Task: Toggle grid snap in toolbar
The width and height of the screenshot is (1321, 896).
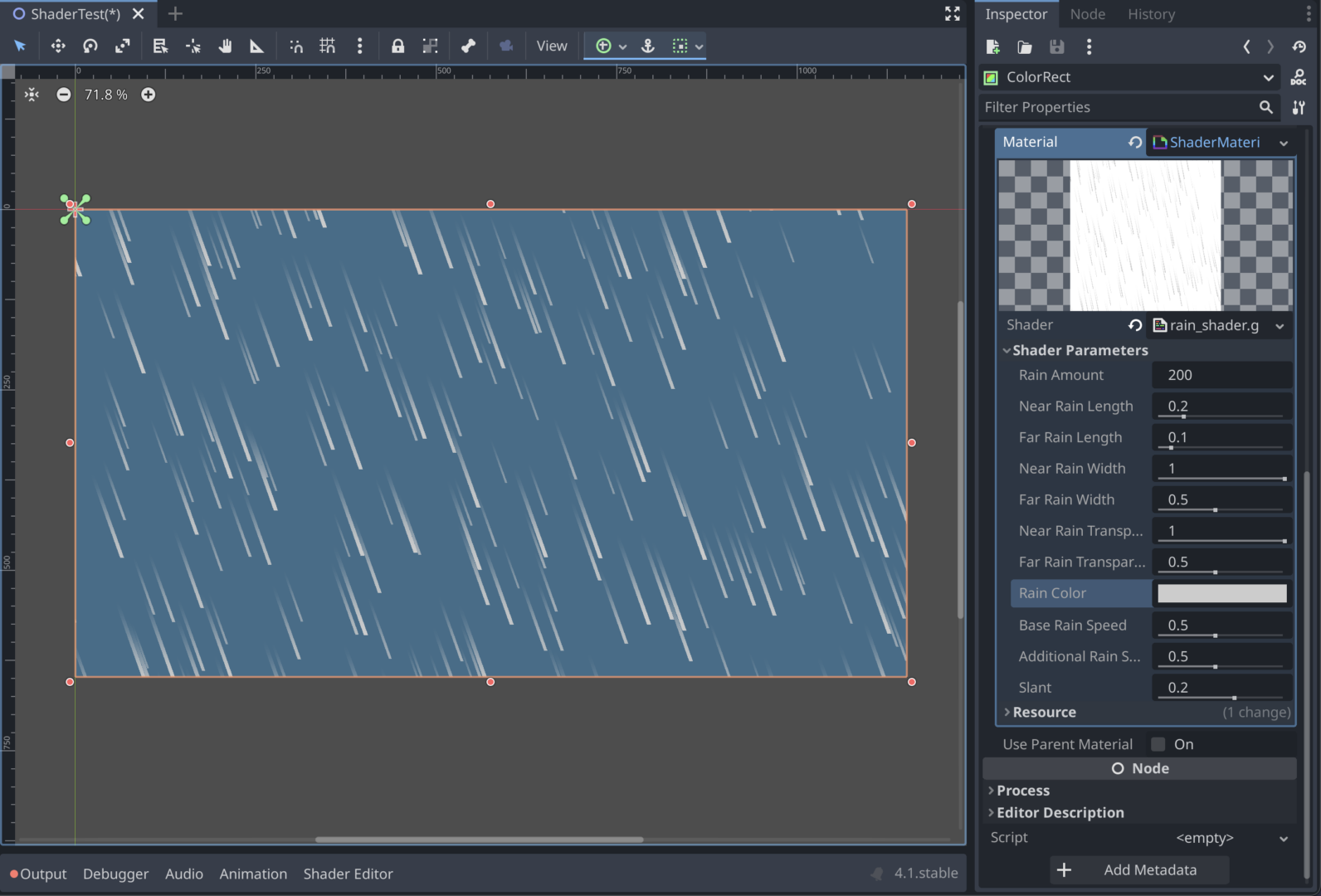Action: pos(328,46)
